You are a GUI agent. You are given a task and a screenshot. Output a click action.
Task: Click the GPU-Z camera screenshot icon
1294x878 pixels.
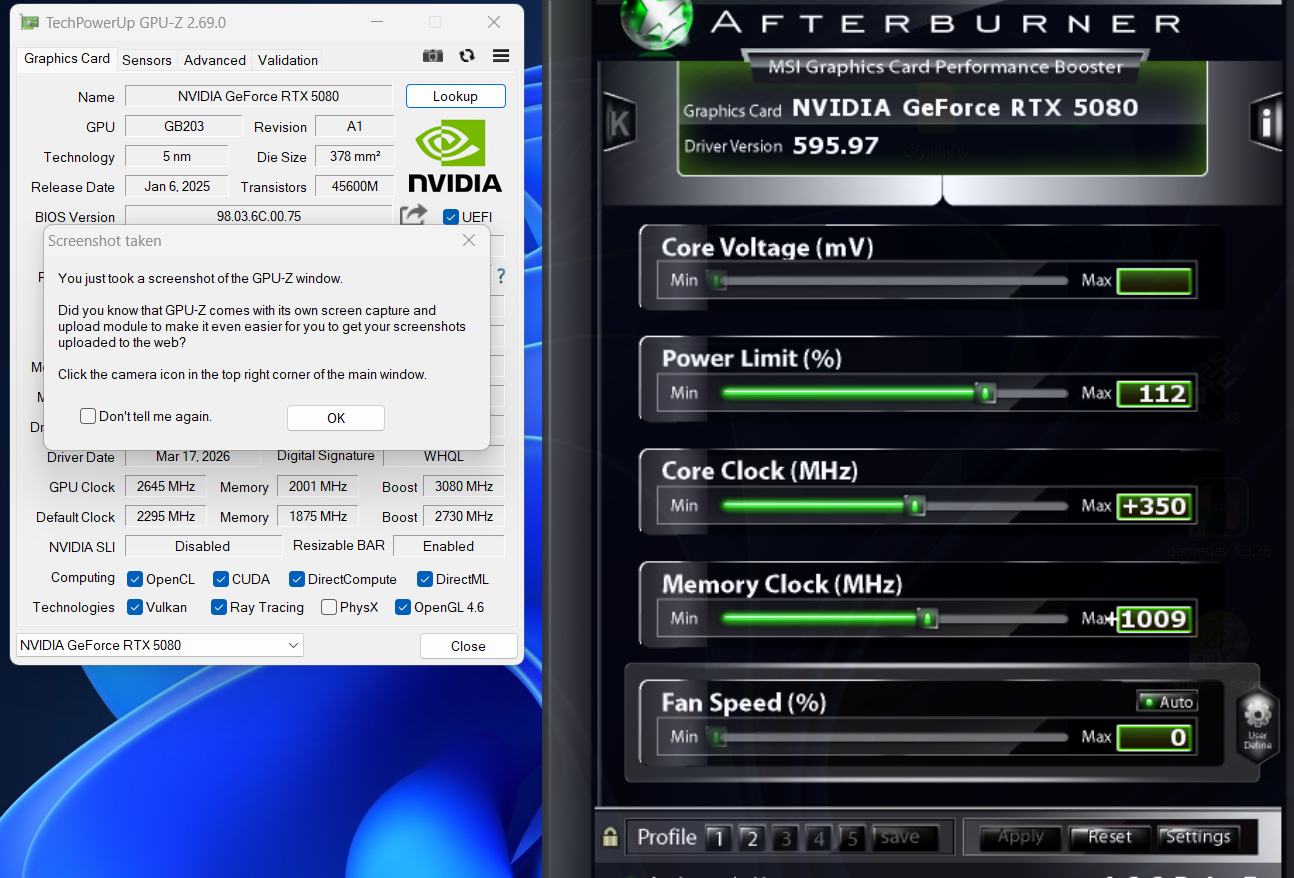click(x=432, y=57)
